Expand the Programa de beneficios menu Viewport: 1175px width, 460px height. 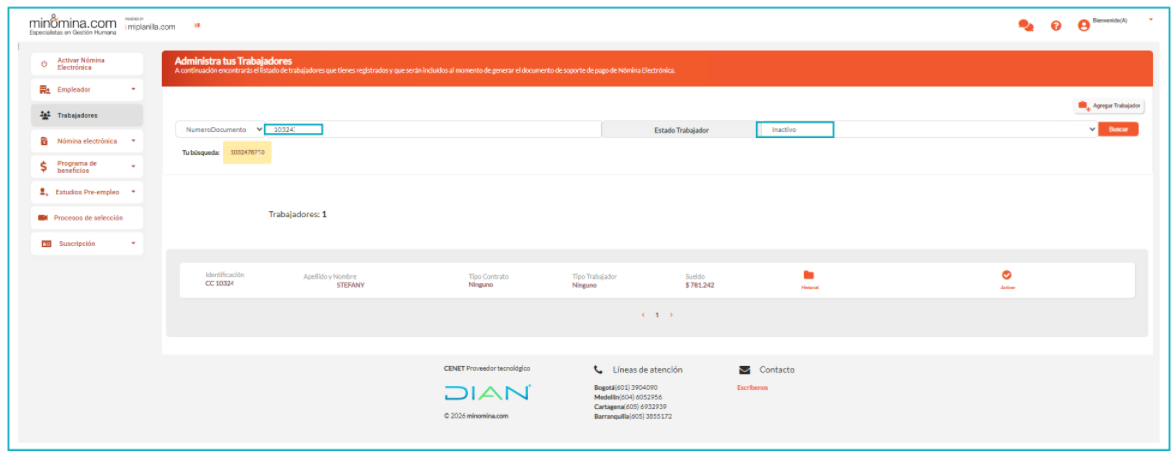pyautogui.click(x=87, y=167)
